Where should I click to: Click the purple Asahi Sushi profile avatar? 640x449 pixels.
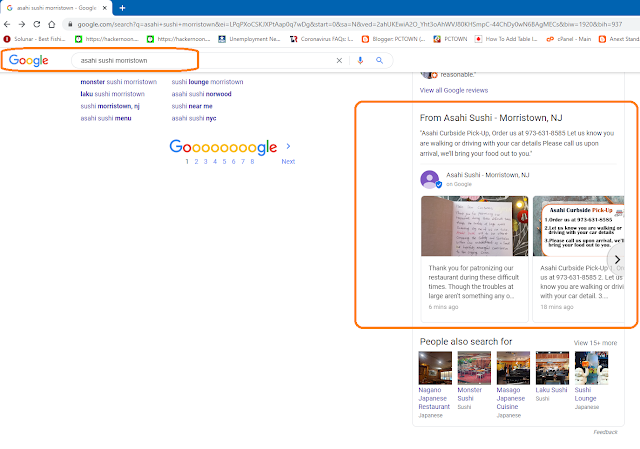[430, 179]
